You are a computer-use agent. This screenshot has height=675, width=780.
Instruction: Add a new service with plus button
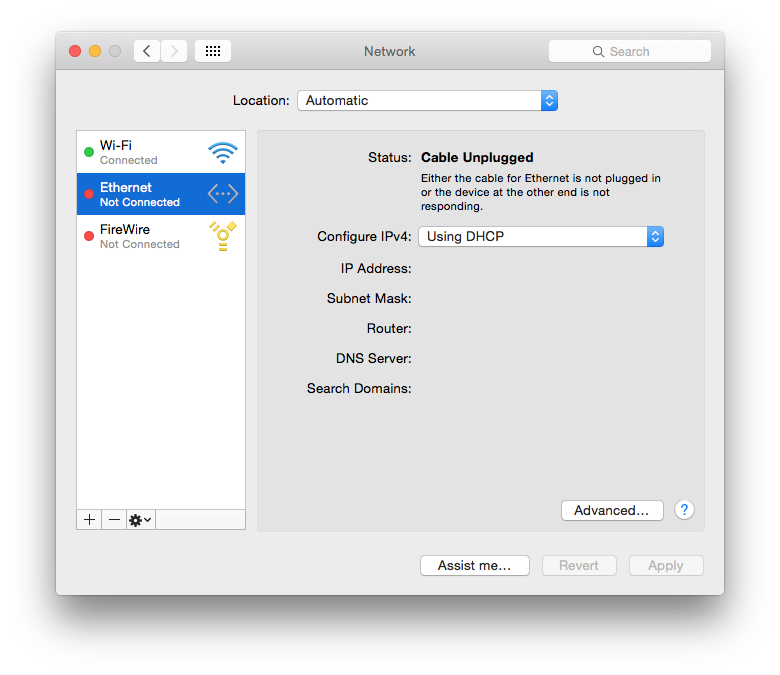90,520
